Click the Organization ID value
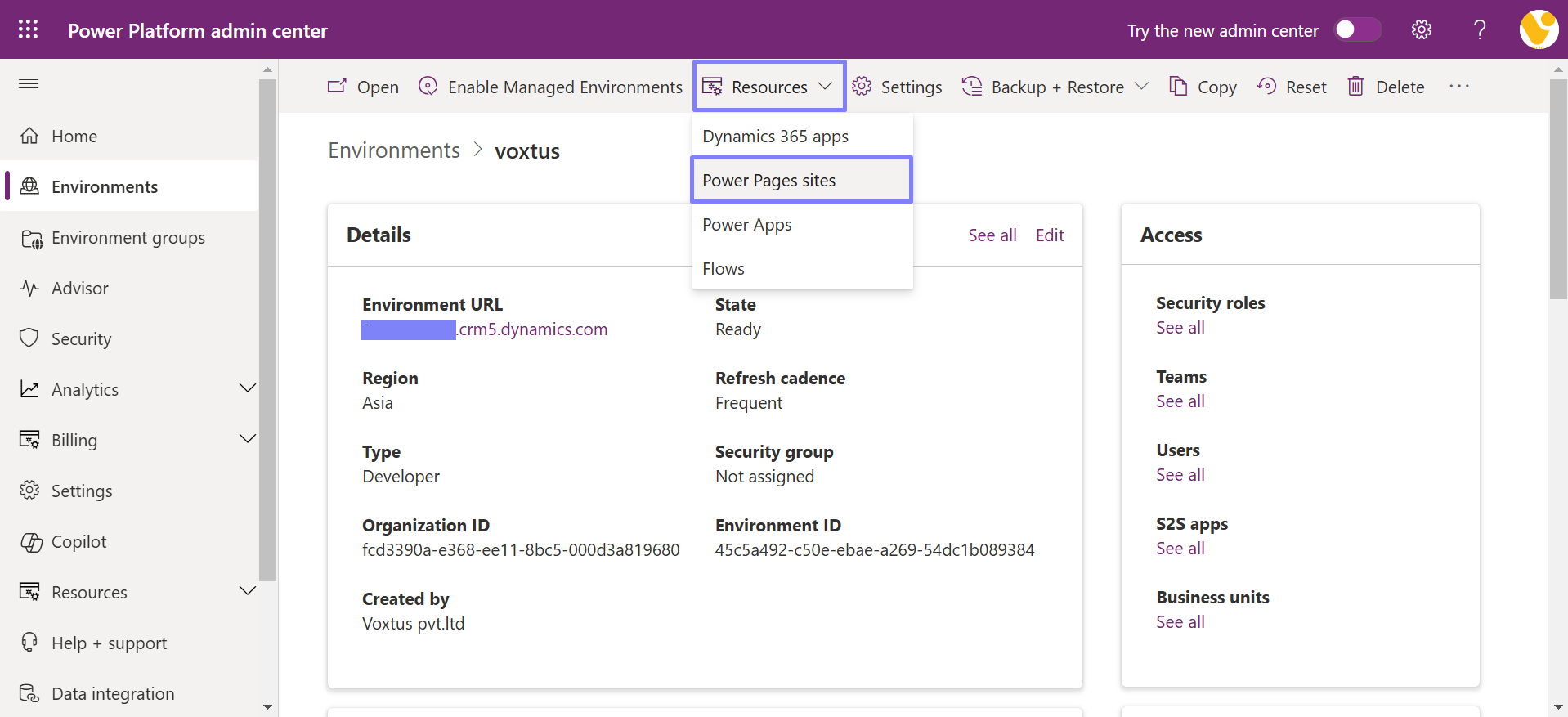 pyautogui.click(x=521, y=550)
